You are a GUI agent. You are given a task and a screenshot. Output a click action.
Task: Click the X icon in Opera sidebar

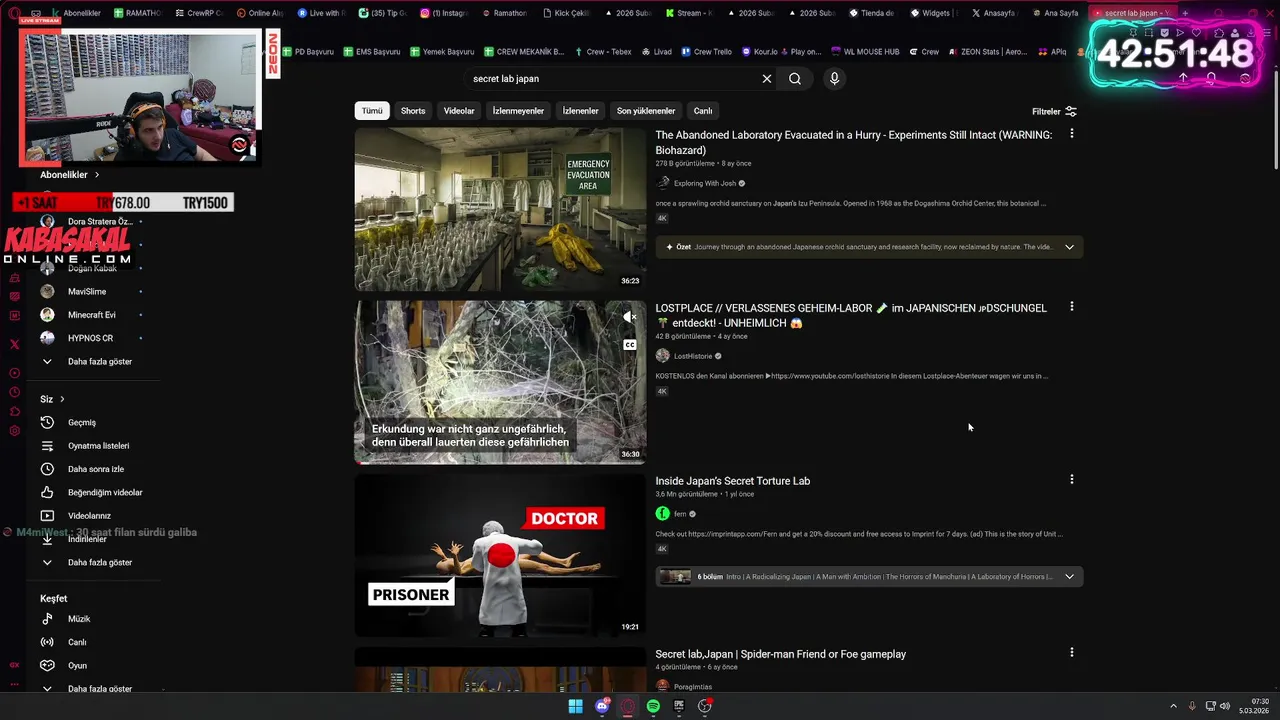click(x=14, y=344)
